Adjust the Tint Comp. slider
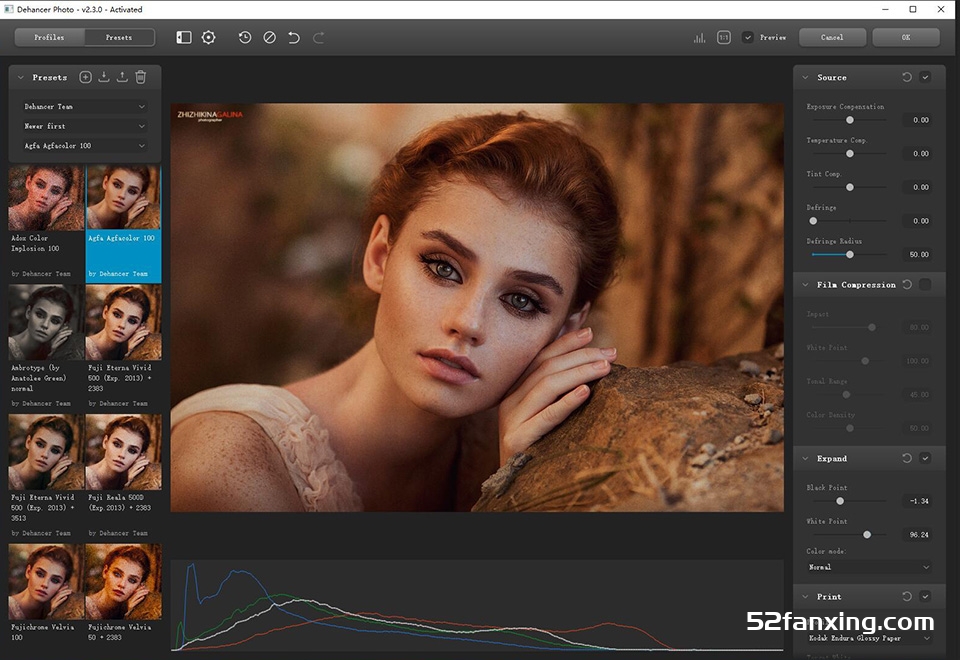Viewport: 960px width, 660px height. click(849, 187)
